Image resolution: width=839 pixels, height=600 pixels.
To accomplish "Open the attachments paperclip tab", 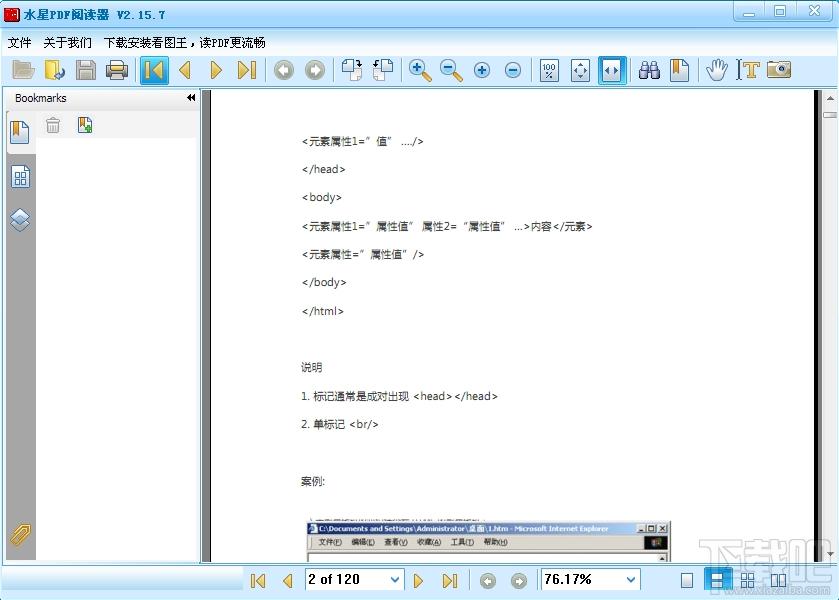I will tap(20, 535).
